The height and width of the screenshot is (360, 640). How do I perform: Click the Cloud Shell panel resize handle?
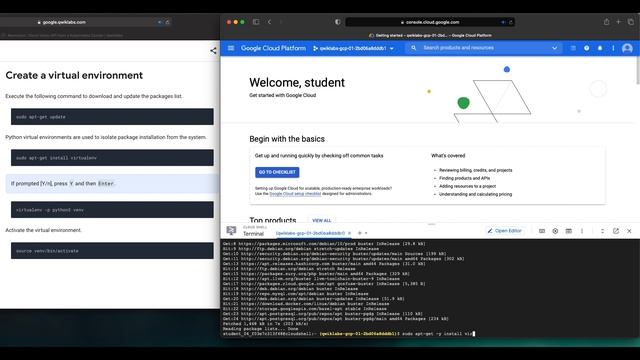[431, 224]
